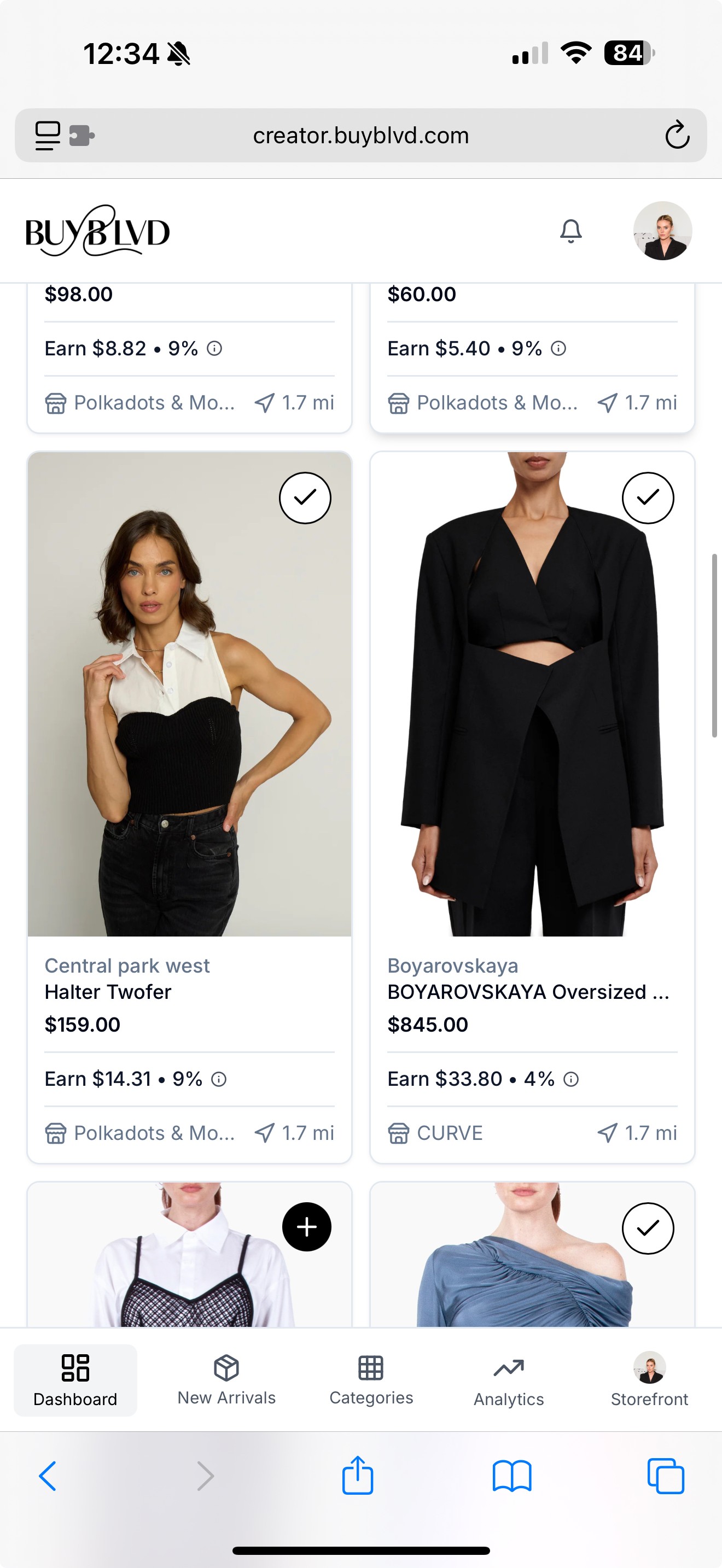Image resolution: width=722 pixels, height=1568 pixels.
Task: Go back to previous page
Action: click(x=48, y=1476)
